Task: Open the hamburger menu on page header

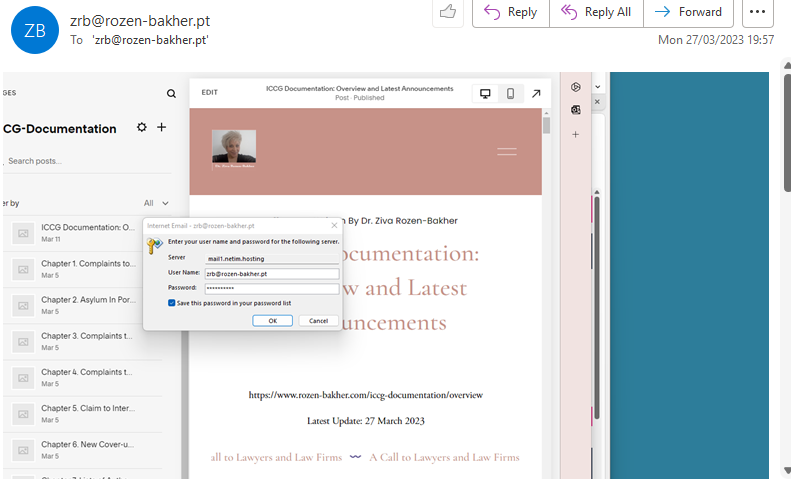Action: pos(506,151)
